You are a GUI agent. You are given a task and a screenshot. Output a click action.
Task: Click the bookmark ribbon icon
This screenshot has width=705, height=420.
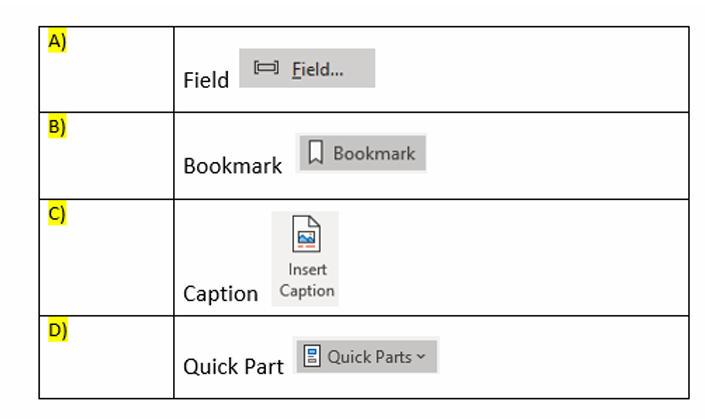coord(315,153)
